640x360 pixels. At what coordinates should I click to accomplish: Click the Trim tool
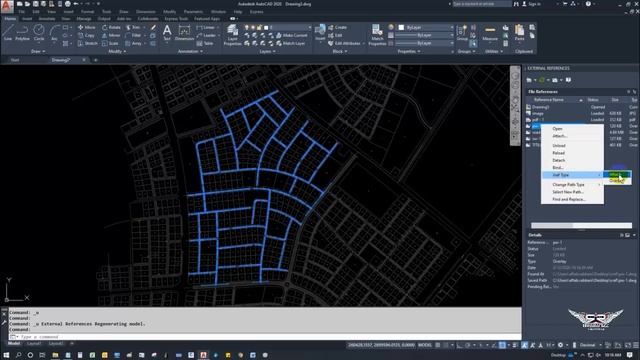pos(133,27)
